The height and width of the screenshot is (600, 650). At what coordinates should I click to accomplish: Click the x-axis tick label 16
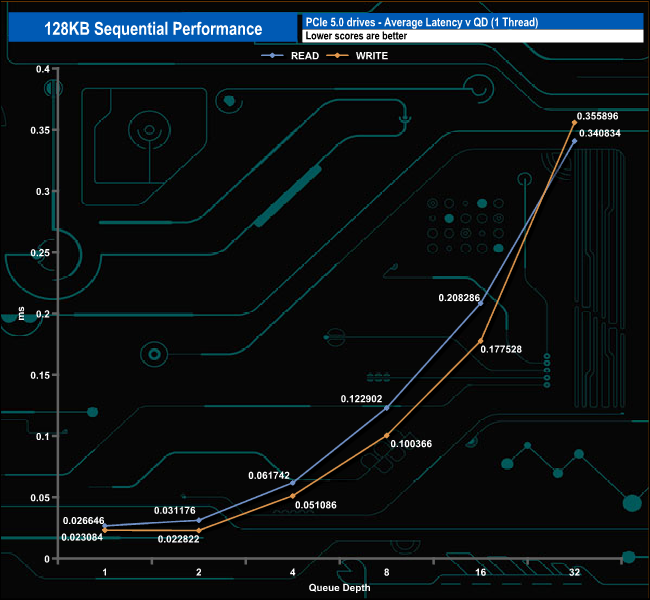pyautogui.click(x=480, y=572)
